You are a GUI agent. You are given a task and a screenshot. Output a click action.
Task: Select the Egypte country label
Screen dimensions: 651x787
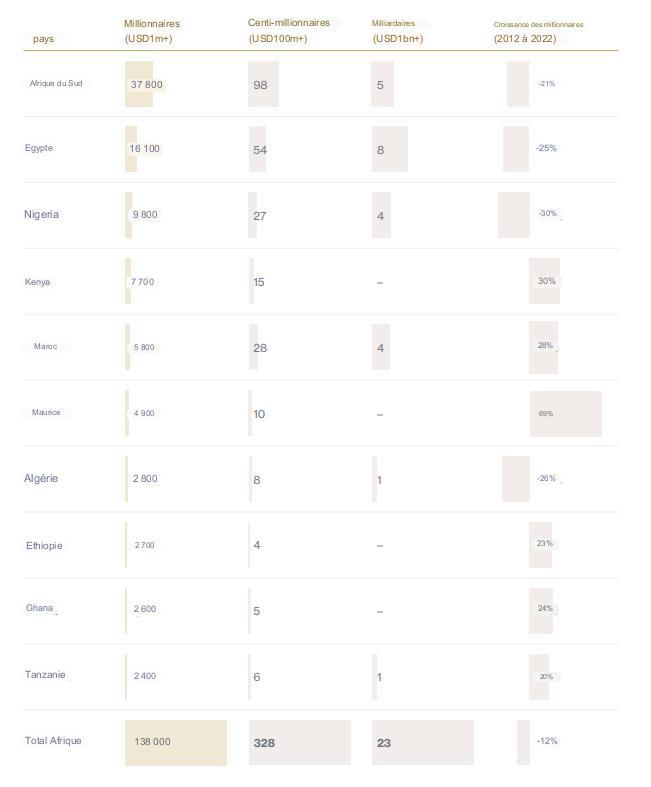[x=39, y=148]
